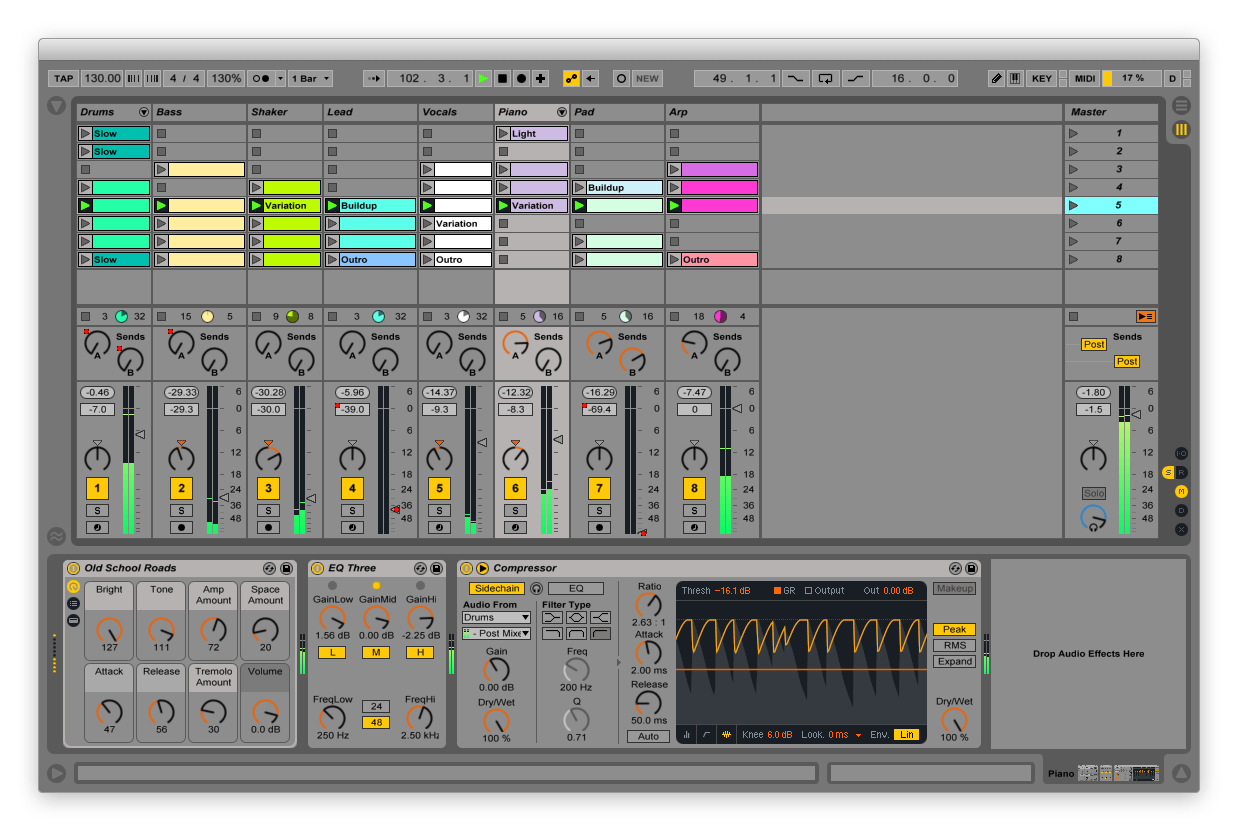
Task: Click the TAP tempo button
Action: [63, 78]
